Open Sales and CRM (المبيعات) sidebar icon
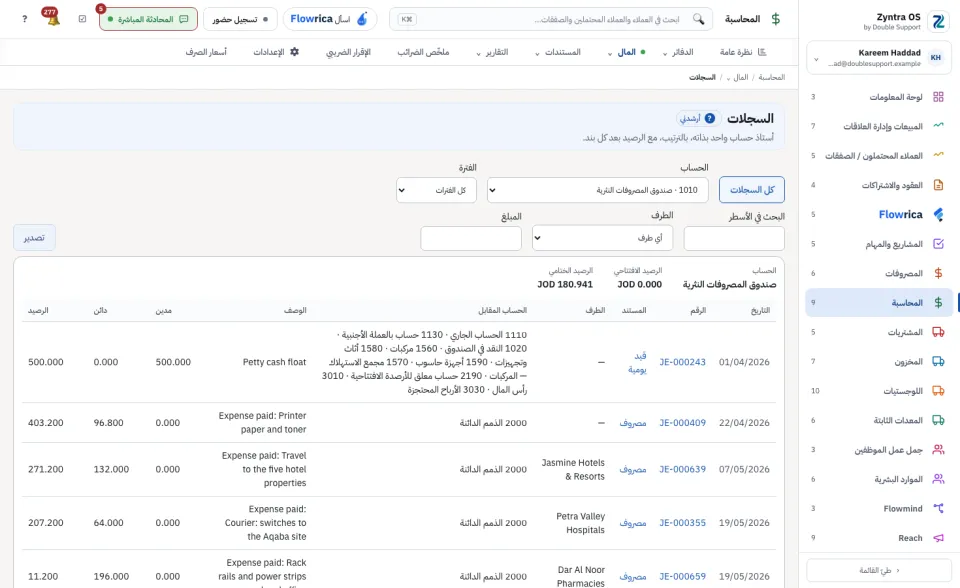Image resolution: width=960 pixels, height=588 pixels. click(x=938, y=126)
